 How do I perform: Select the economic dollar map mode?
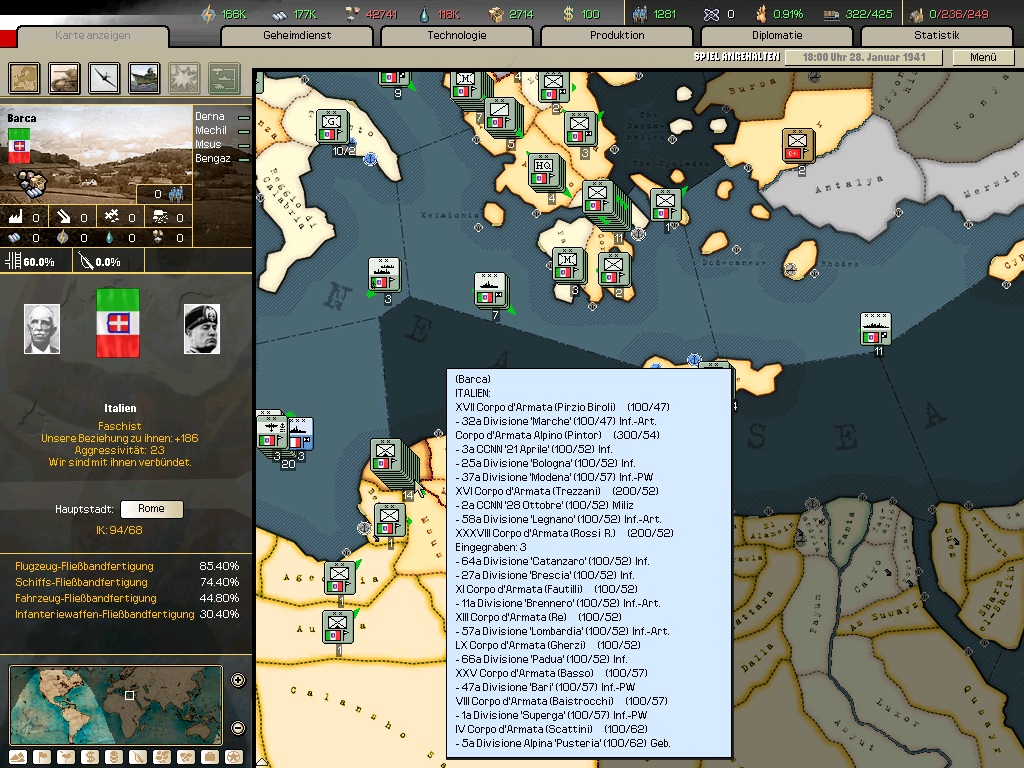(x=89, y=756)
